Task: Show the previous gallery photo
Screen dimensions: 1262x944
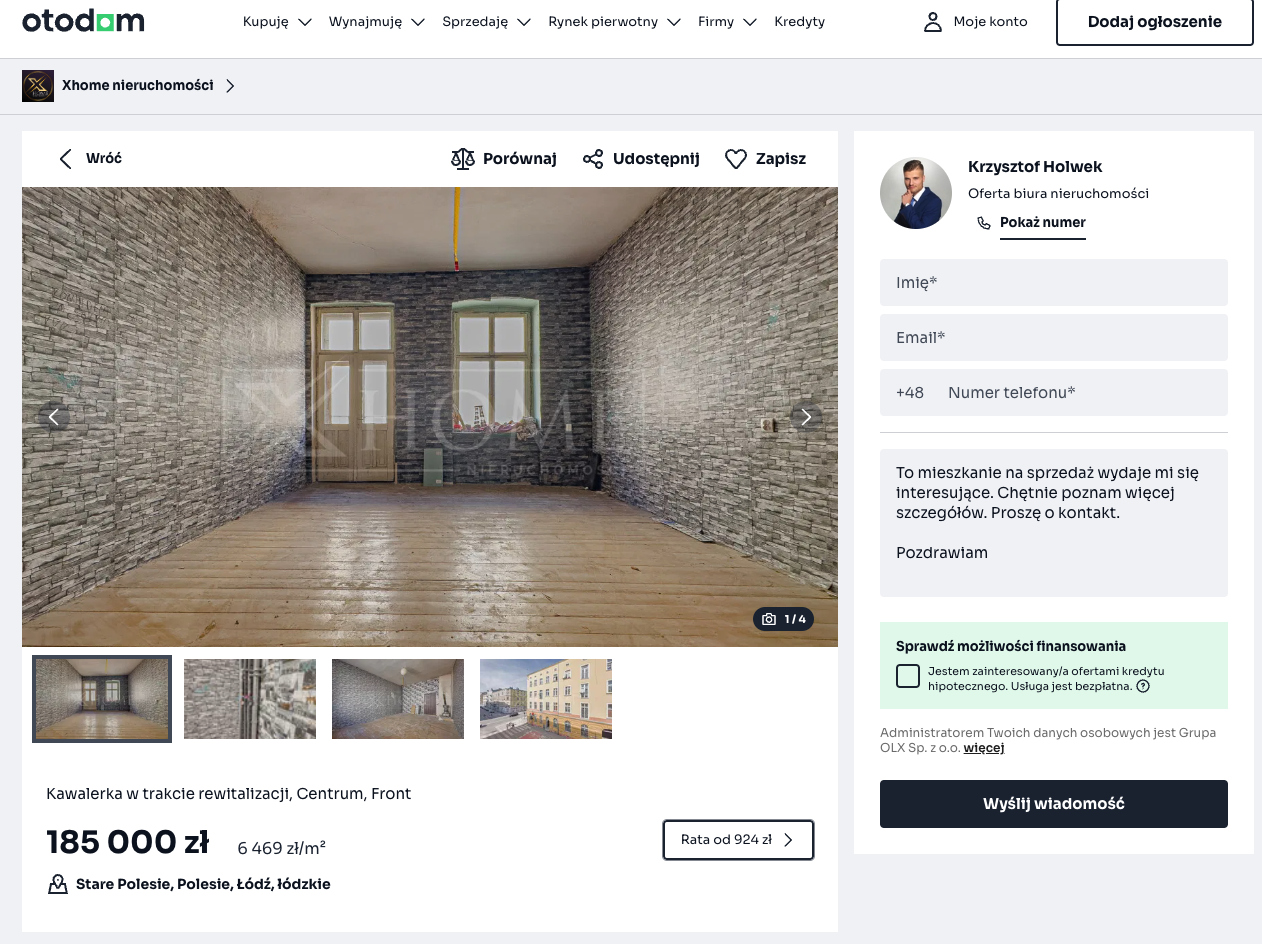Action: click(54, 417)
